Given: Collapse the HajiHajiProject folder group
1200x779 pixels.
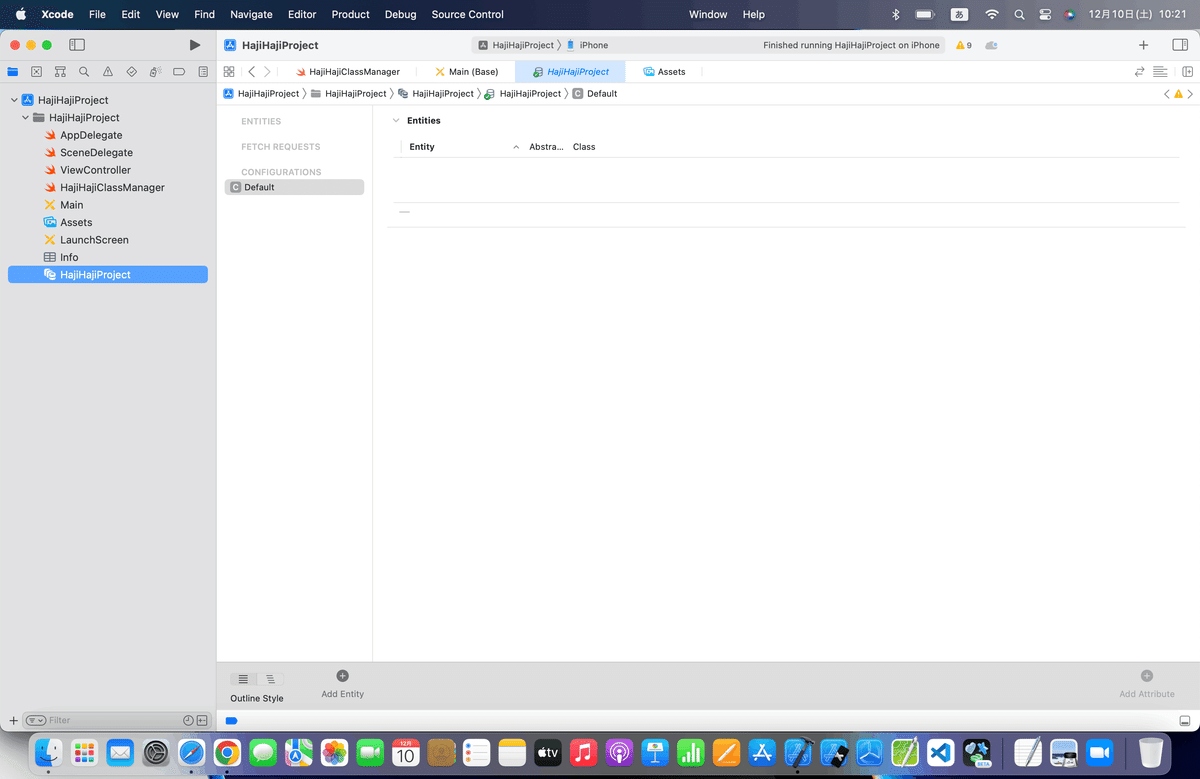Looking at the screenshot, I should pyautogui.click(x=25, y=118).
